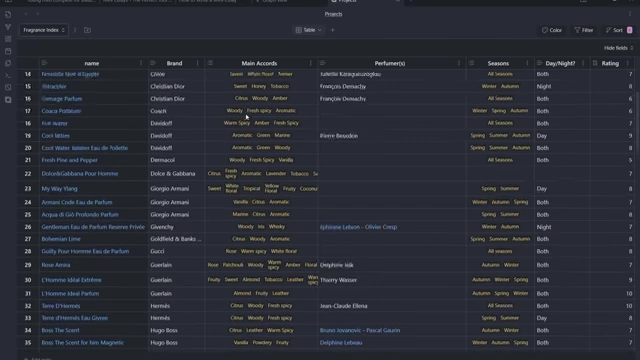640x360 pixels.
Task: Open the more options menu of the Projects pane
Action: tap(630, 14)
